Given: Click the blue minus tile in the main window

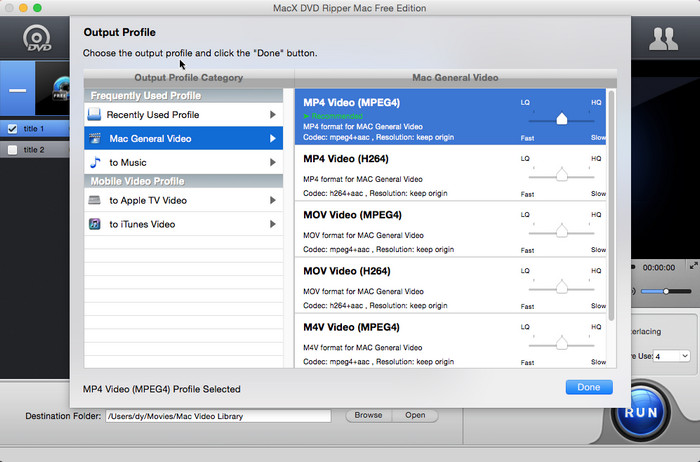Looking at the screenshot, I should [x=17, y=89].
